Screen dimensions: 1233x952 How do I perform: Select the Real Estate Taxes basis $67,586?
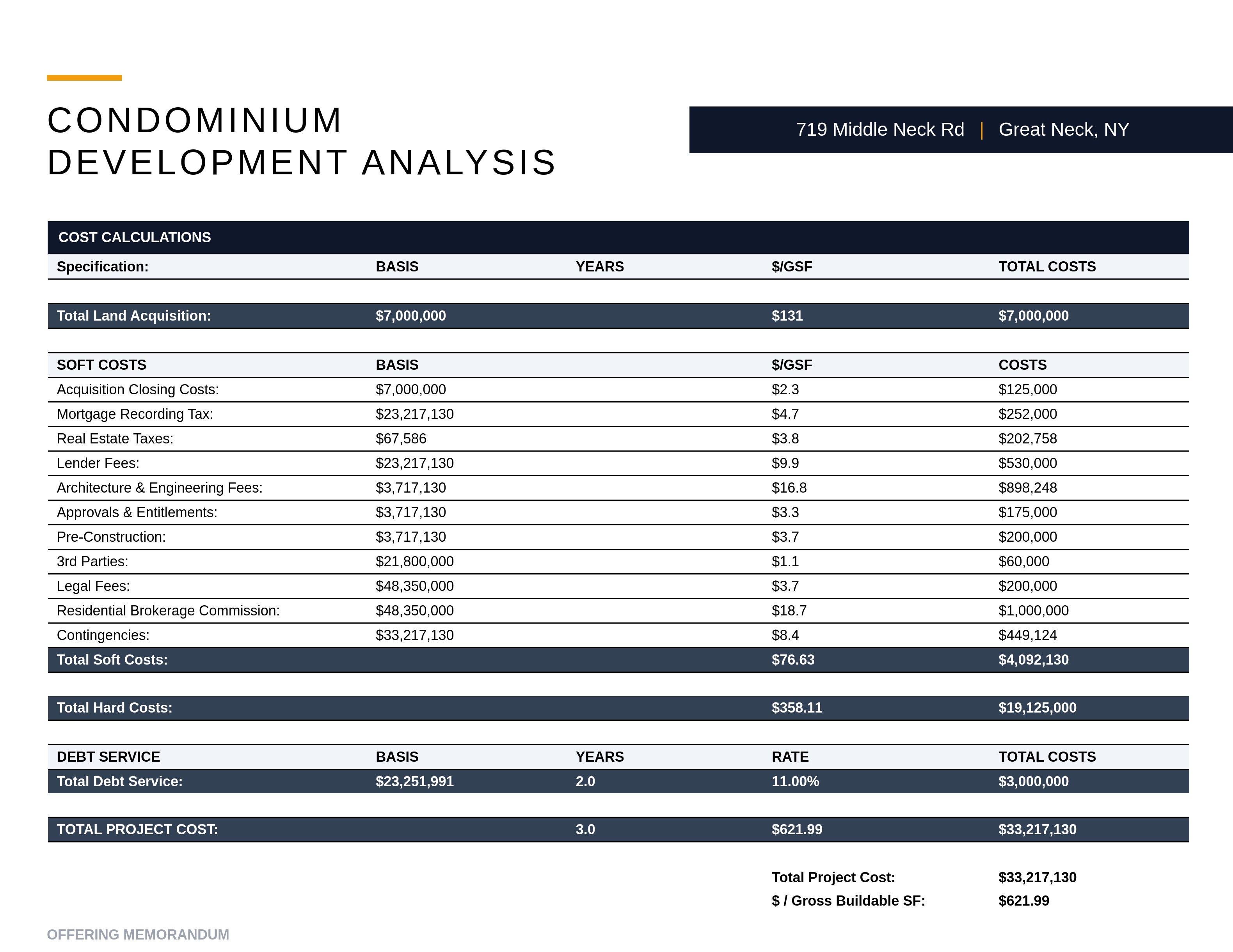click(x=401, y=439)
